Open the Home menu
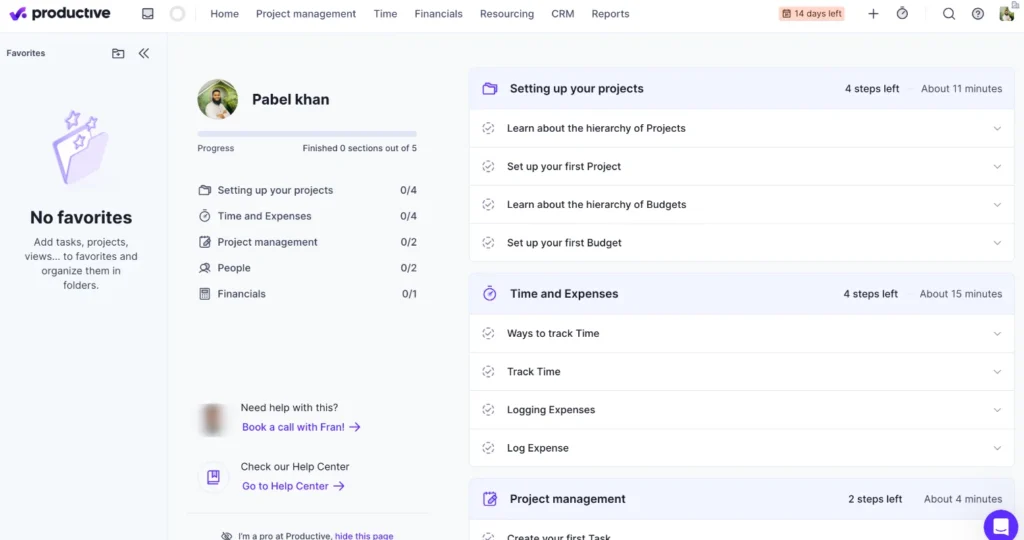The width and height of the screenshot is (1024, 540). pyautogui.click(x=224, y=14)
